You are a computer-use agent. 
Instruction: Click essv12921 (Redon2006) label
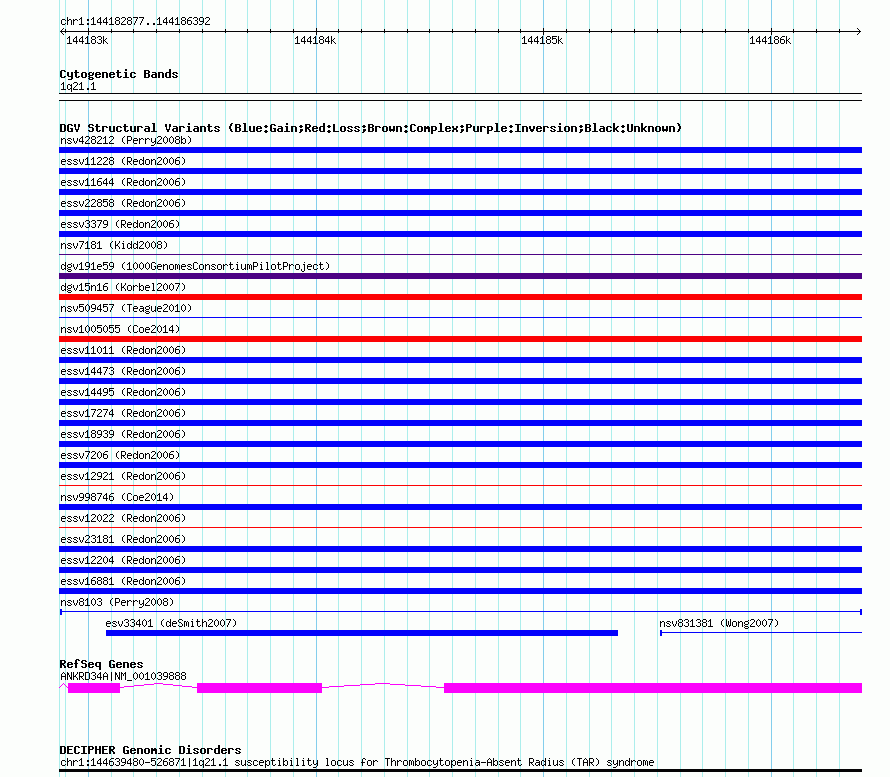click(x=123, y=476)
